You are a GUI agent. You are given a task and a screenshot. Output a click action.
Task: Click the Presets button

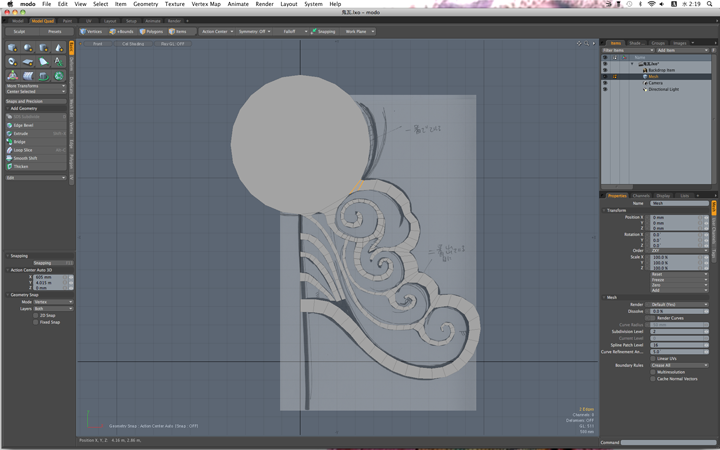pos(55,31)
